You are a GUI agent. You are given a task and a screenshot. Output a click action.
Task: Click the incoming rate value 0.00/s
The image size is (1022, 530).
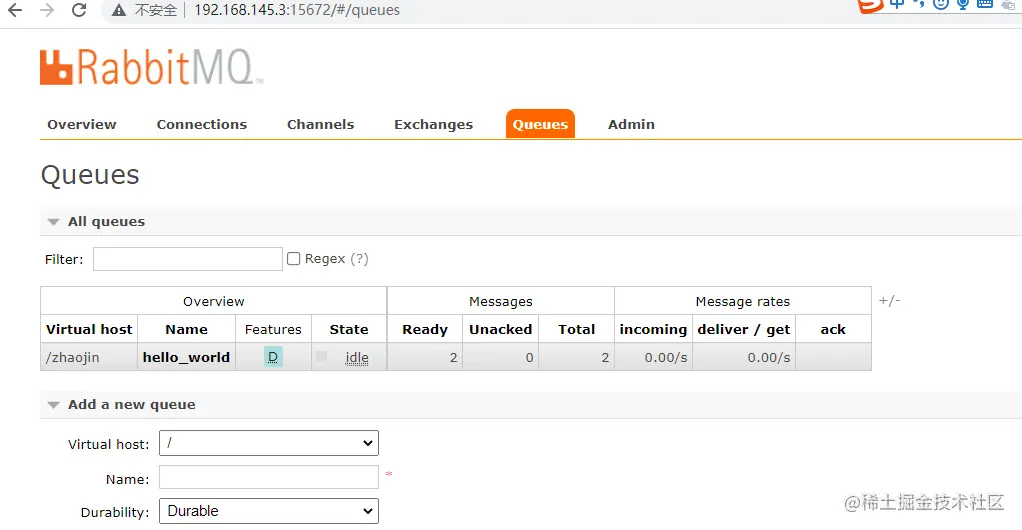click(666, 357)
